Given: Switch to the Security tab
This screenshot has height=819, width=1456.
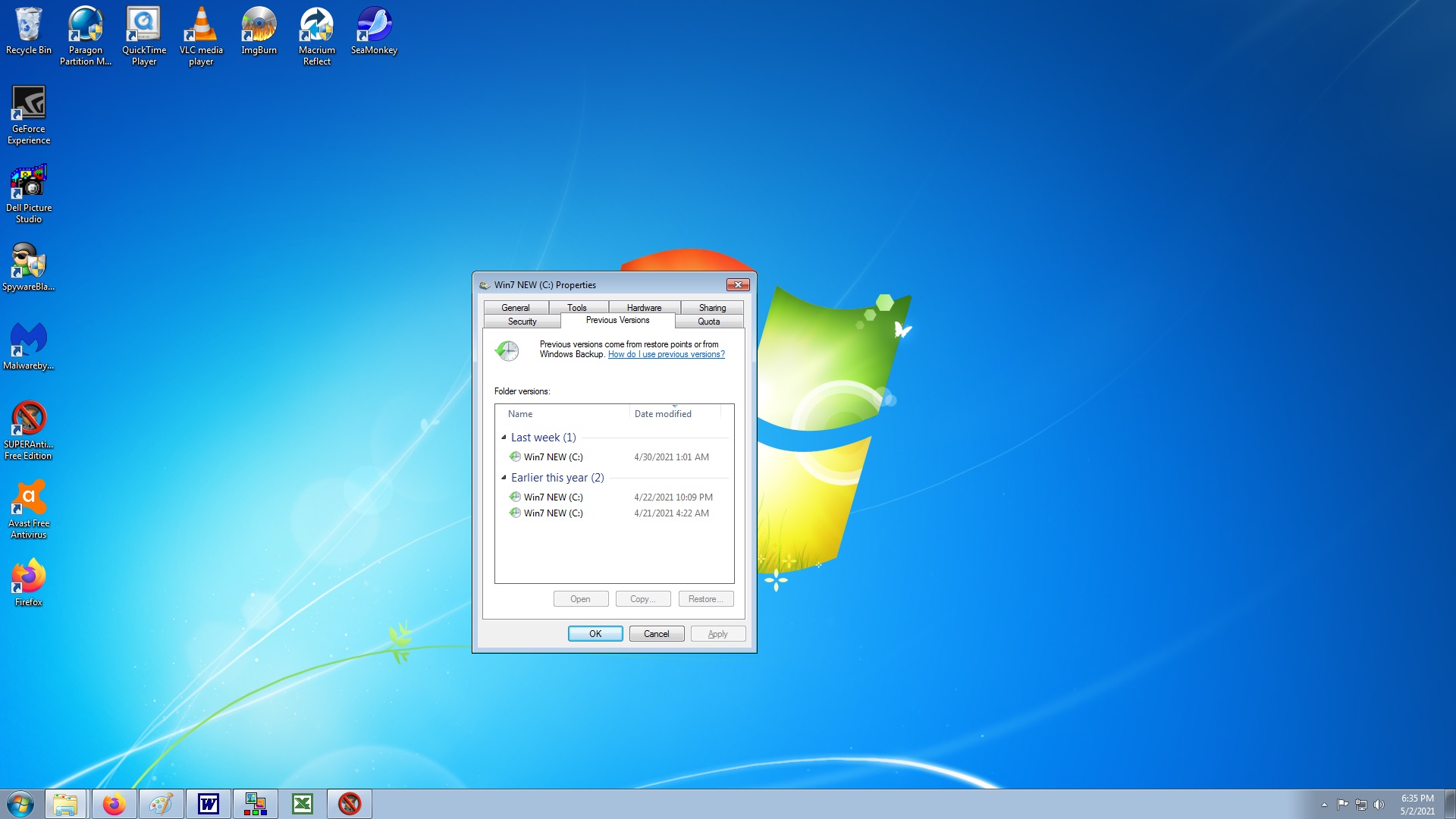Looking at the screenshot, I should [522, 322].
